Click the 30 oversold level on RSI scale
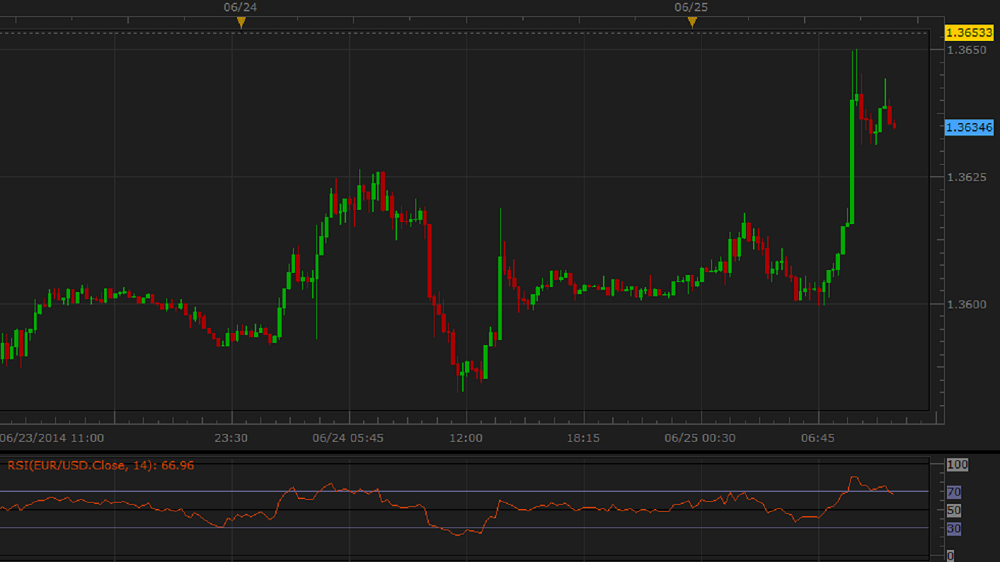This screenshot has height=562, width=1000. (x=953, y=528)
